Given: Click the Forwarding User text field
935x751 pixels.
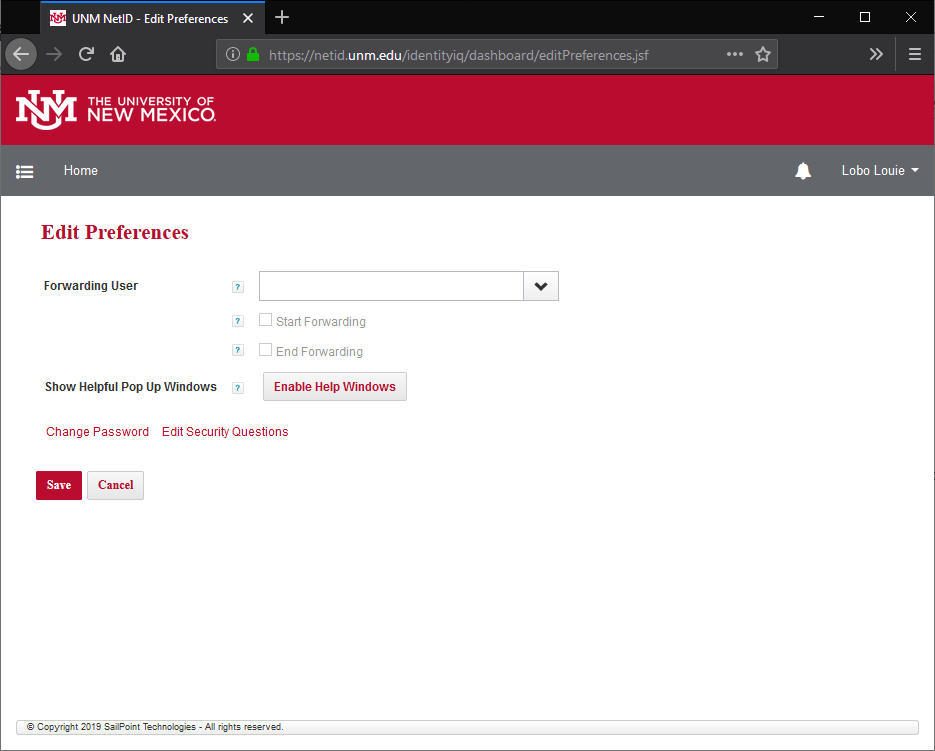Looking at the screenshot, I should pos(391,286).
